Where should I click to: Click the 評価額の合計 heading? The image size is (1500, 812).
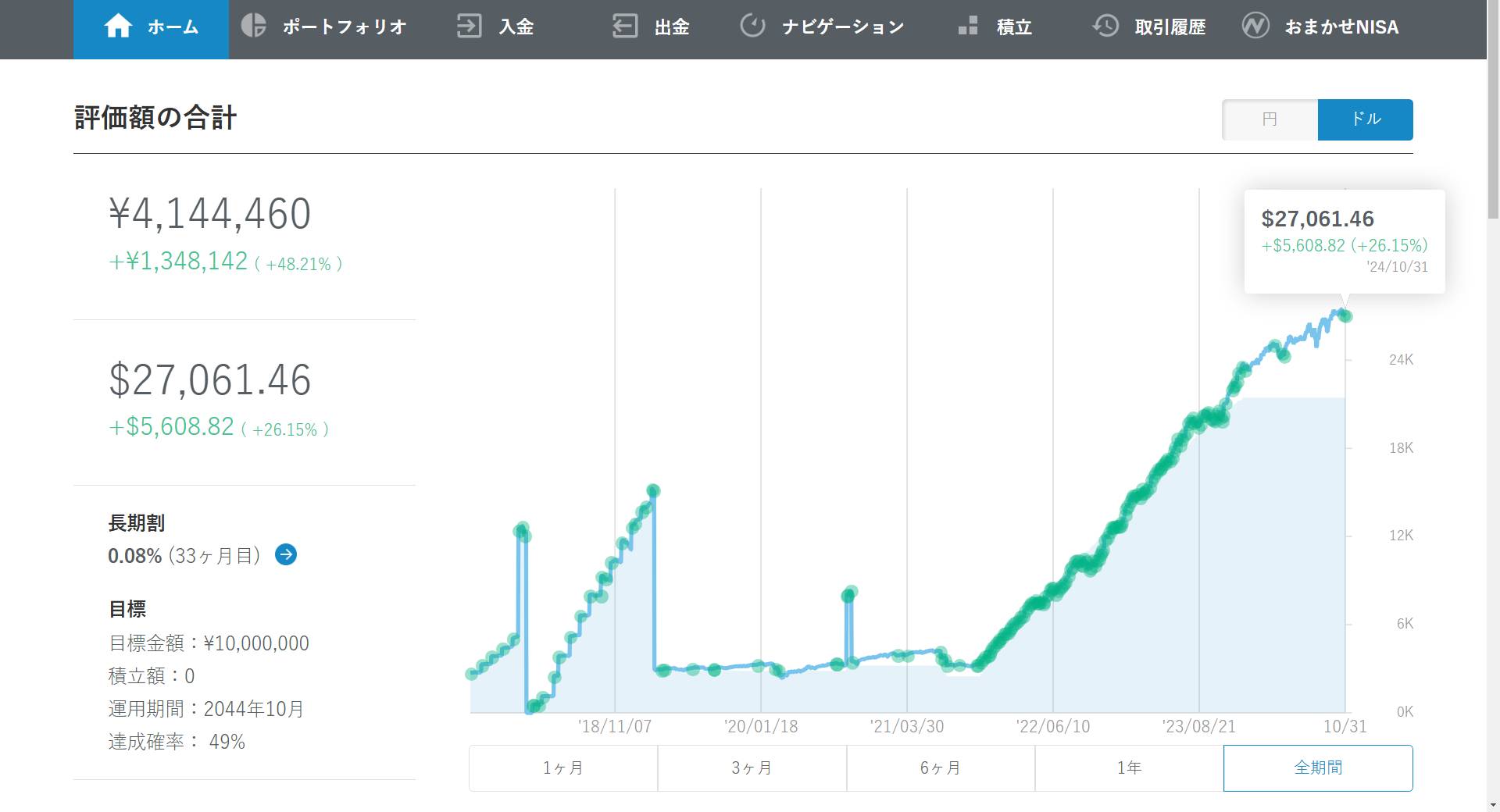coord(155,118)
